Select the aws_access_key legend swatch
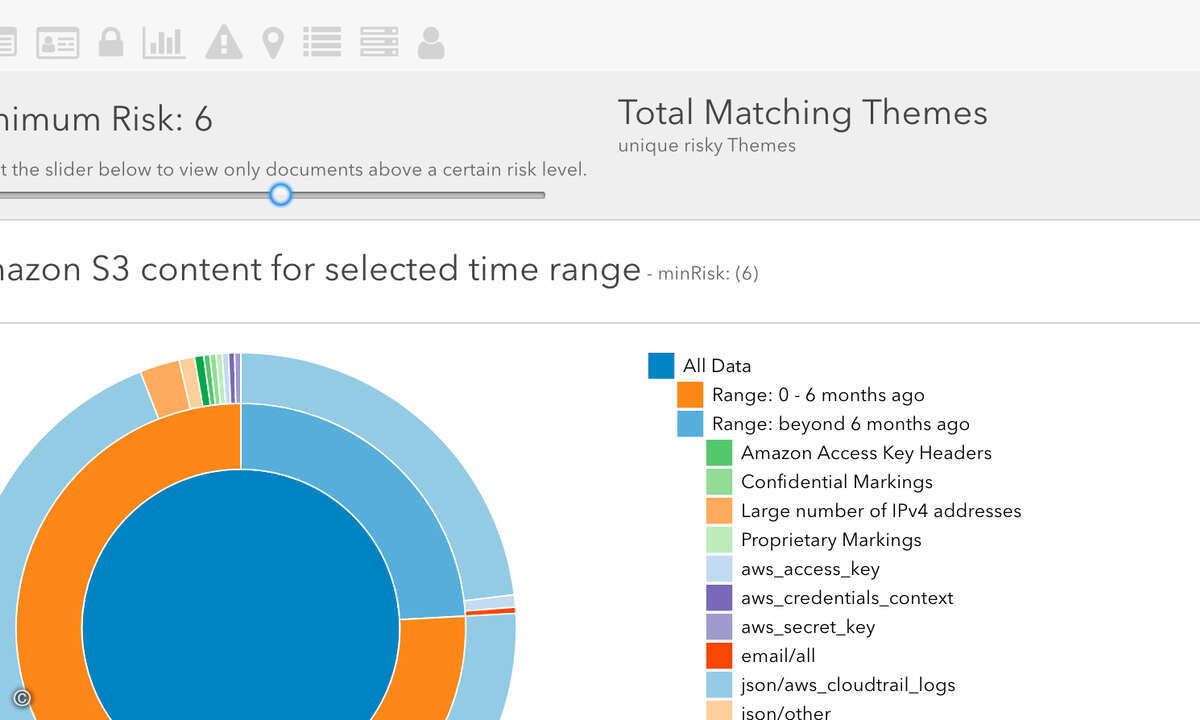1200x720 pixels. (719, 569)
